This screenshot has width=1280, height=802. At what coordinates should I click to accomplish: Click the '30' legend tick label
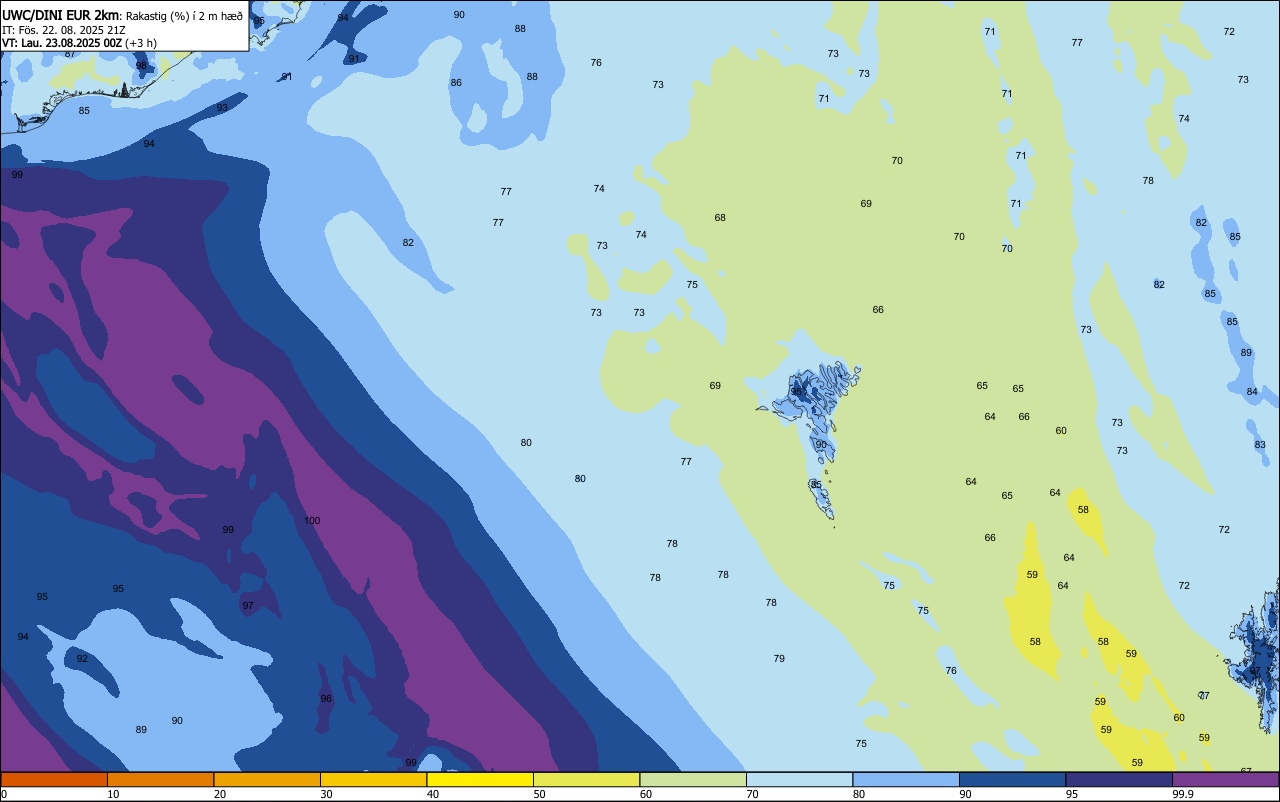(x=327, y=794)
